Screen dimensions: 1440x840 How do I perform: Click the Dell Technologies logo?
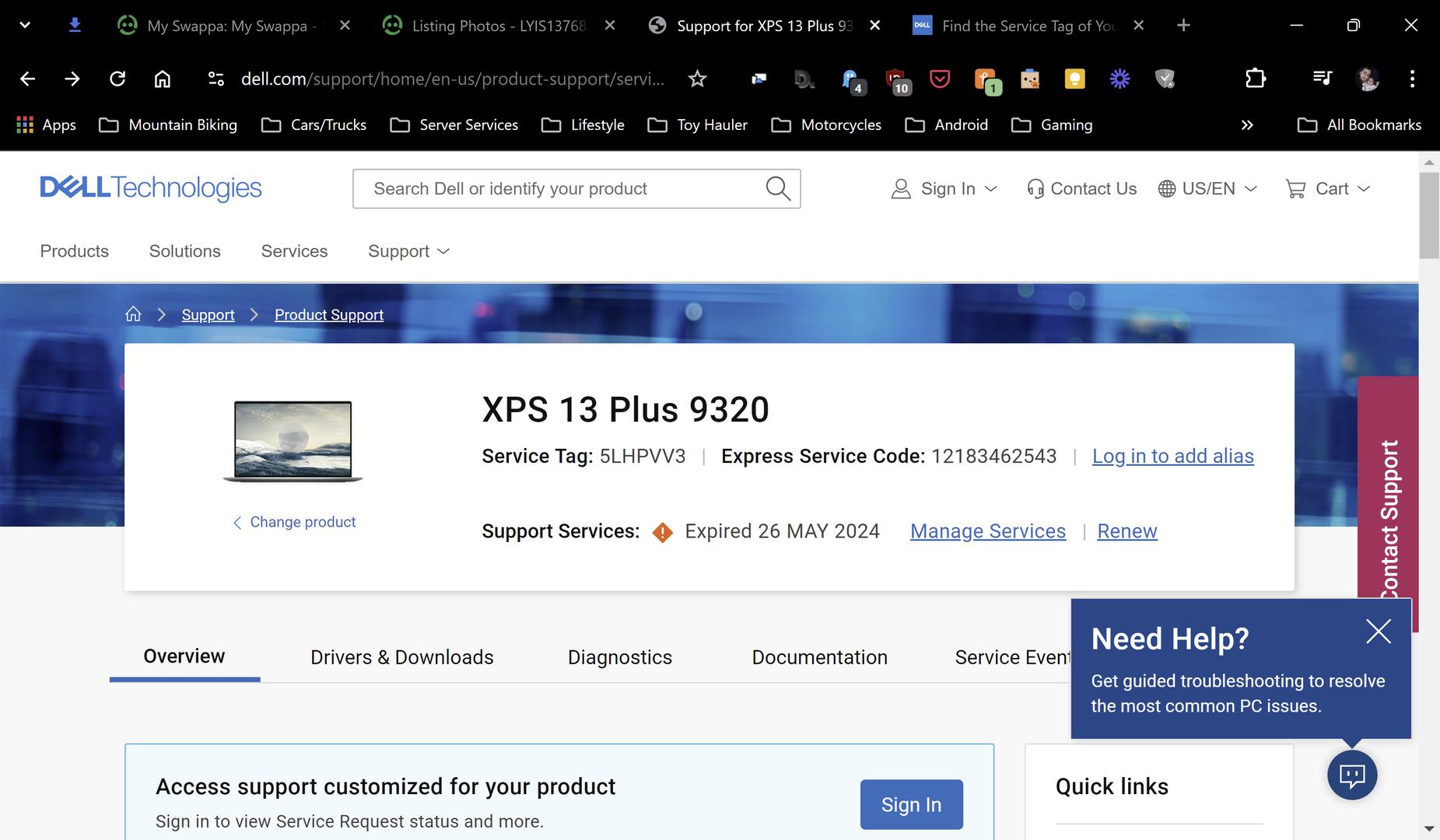pos(151,188)
